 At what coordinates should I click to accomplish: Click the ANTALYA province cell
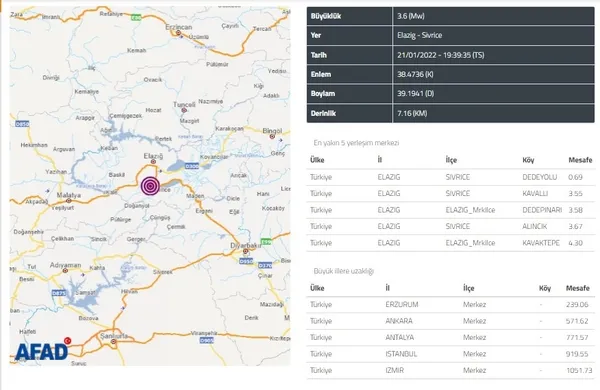tap(400, 338)
